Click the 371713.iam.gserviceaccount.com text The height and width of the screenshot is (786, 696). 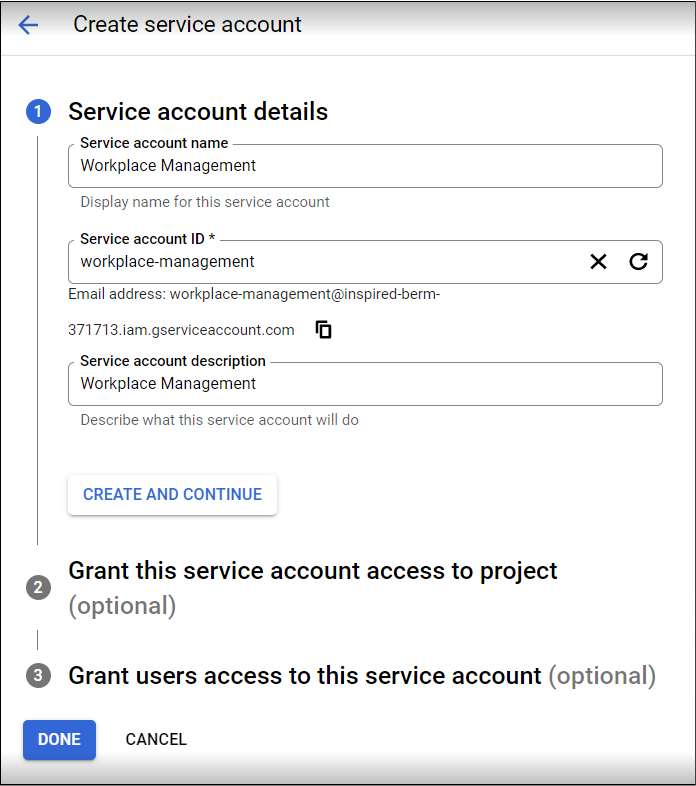[x=181, y=330]
